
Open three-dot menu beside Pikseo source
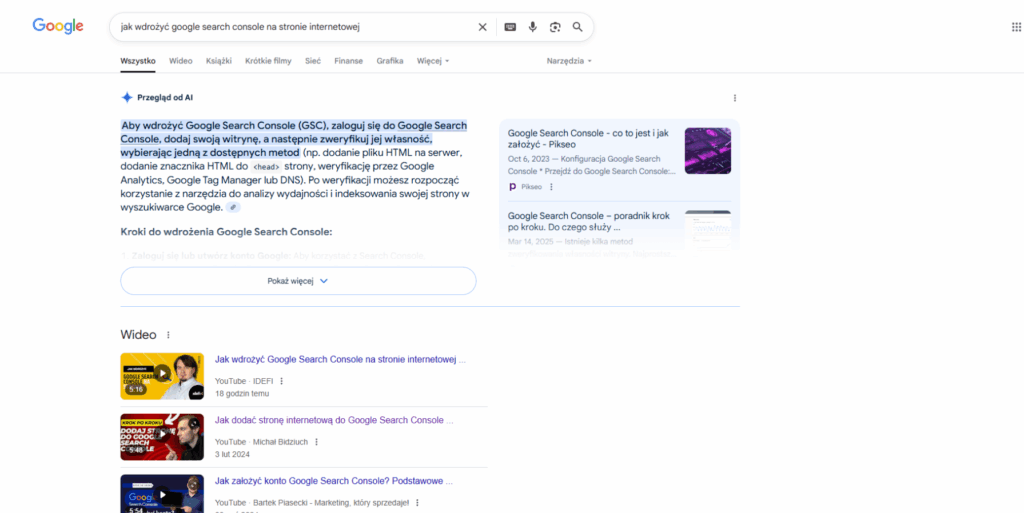(551, 187)
